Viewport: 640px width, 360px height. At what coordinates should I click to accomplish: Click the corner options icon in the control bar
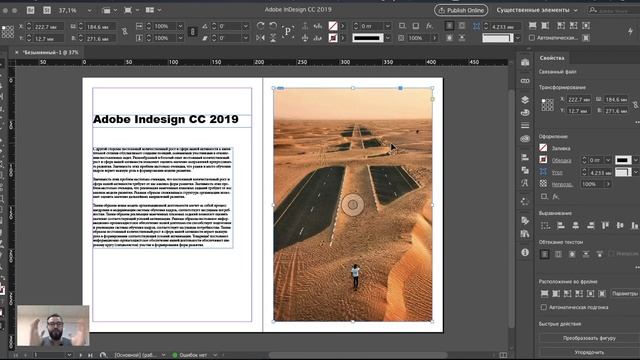tap(476, 26)
